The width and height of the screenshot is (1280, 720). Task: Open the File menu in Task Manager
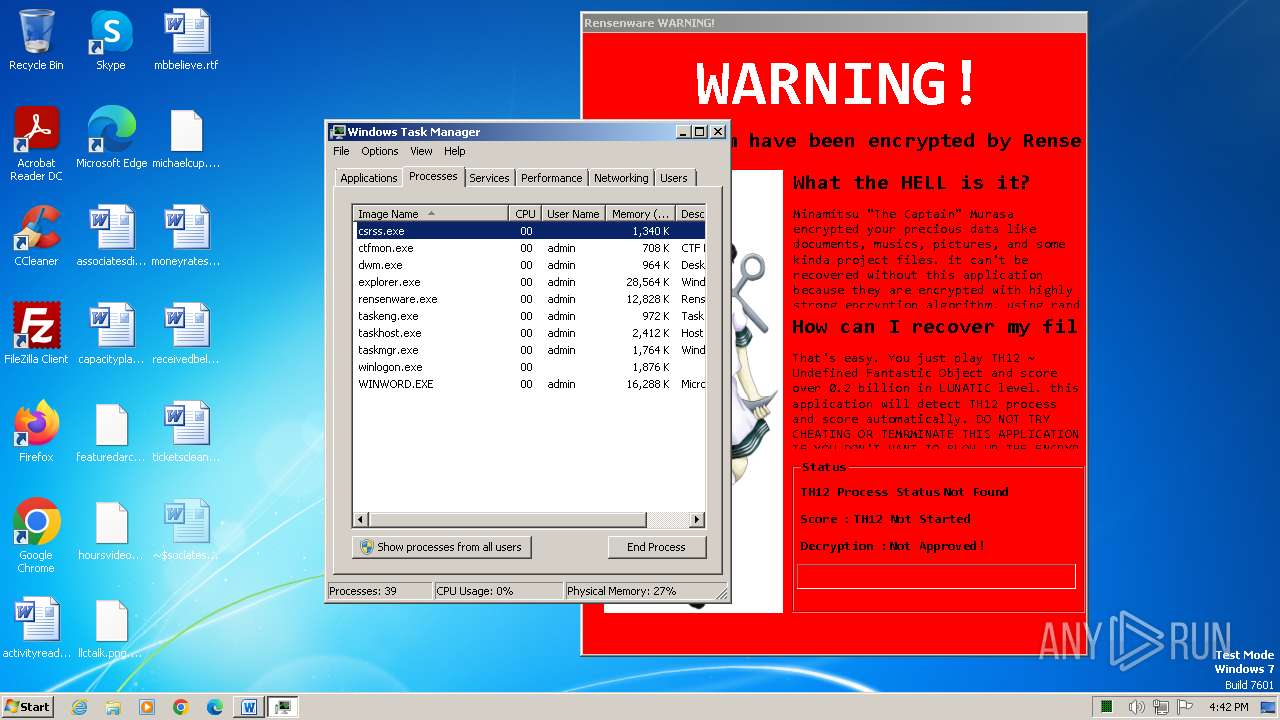[x=341, y=151]
